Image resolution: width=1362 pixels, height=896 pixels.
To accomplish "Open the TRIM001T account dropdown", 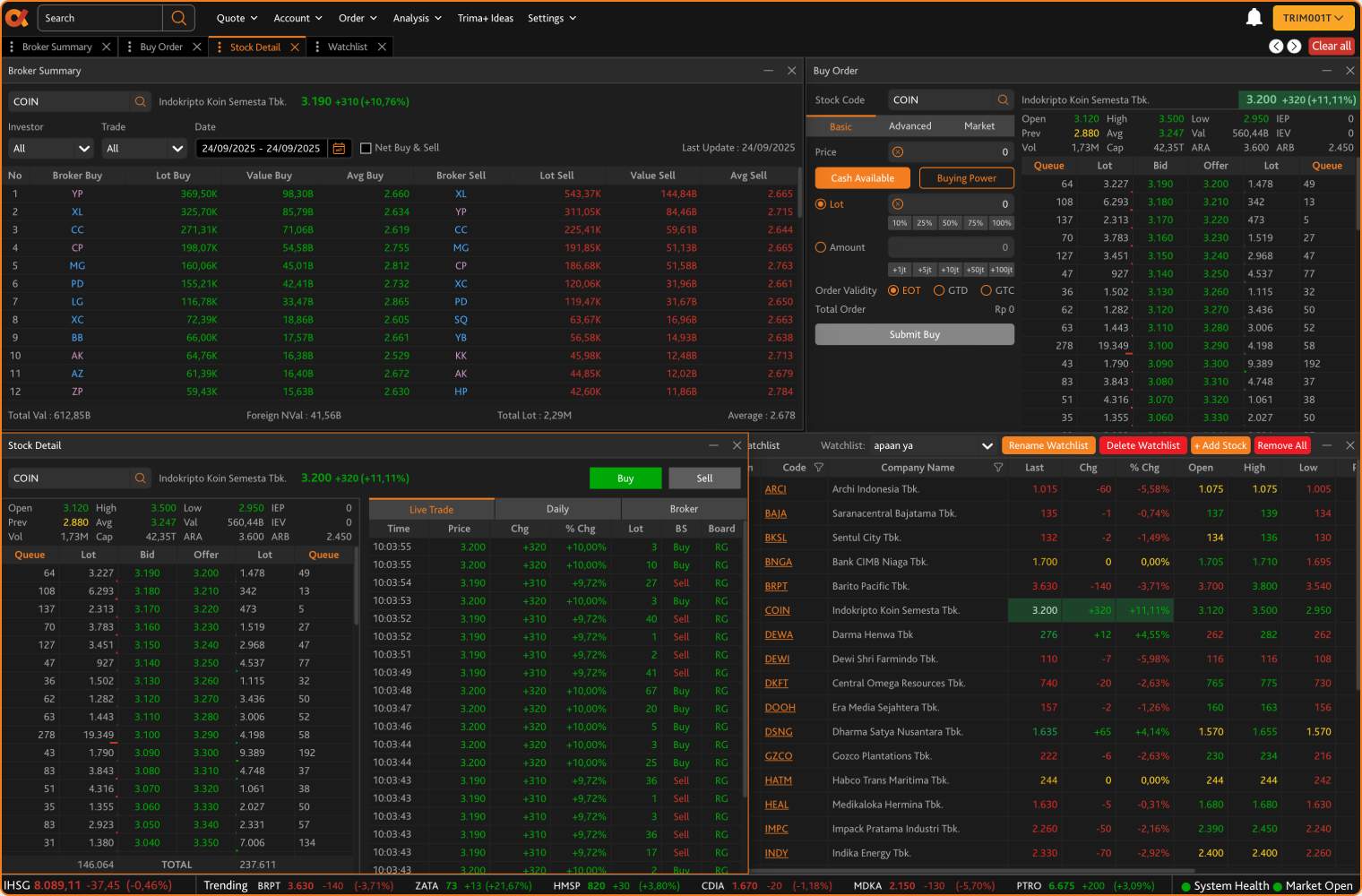I will [x=1314, y=18].
